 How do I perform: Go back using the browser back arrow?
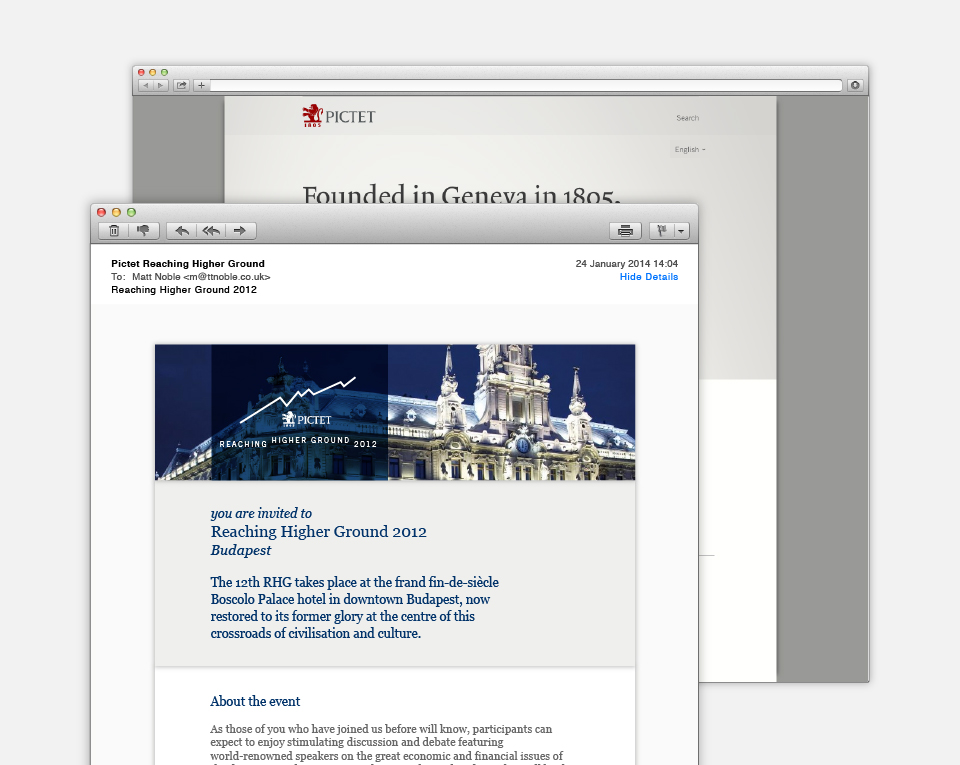pos(145,85)
